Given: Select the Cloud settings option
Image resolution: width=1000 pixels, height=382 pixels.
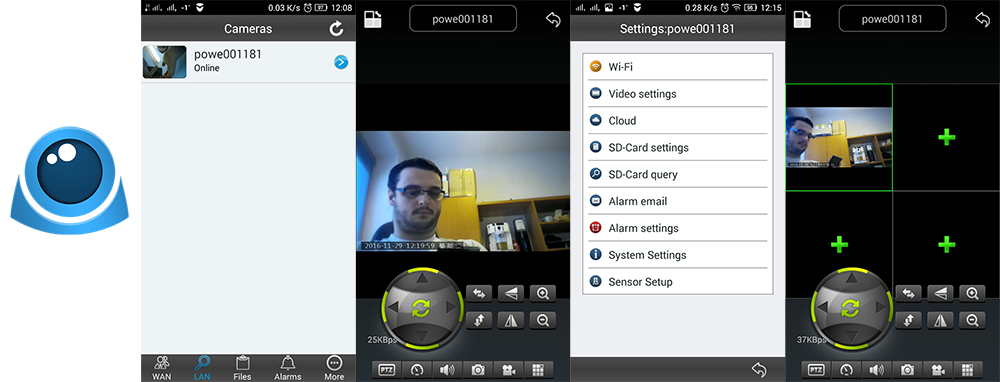Looking at the screenshot, I should 678,121.
